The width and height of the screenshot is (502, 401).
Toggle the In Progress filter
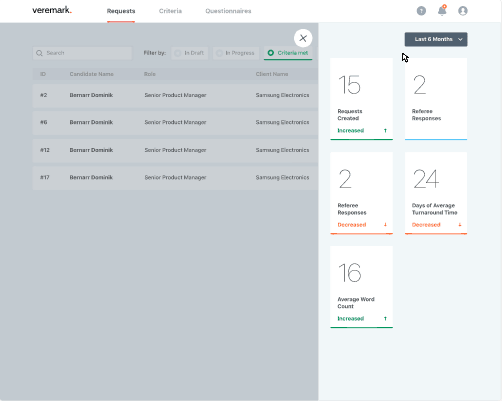(236, 53)
